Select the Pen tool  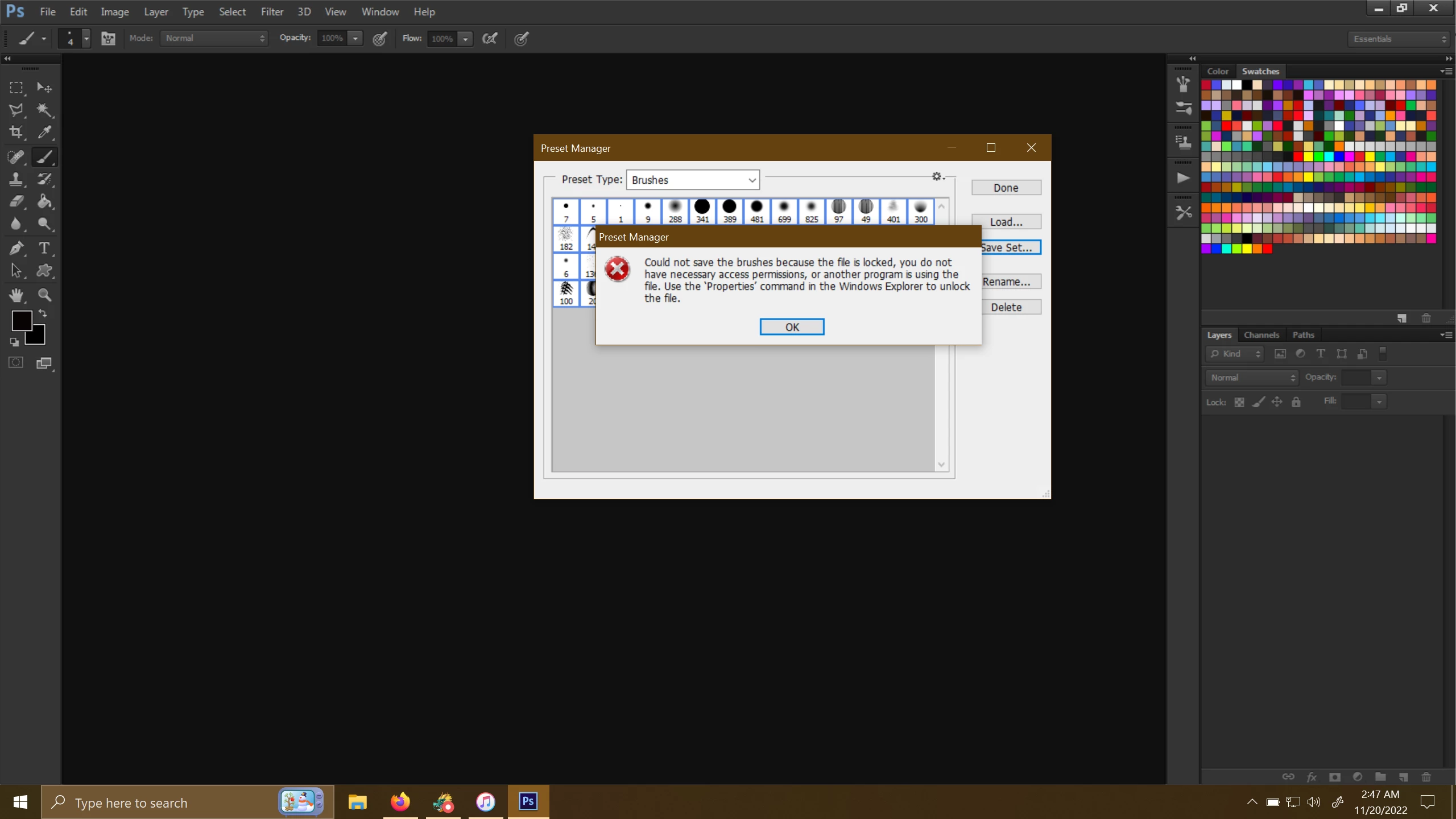pyautogui.click(x=16, y=248)
